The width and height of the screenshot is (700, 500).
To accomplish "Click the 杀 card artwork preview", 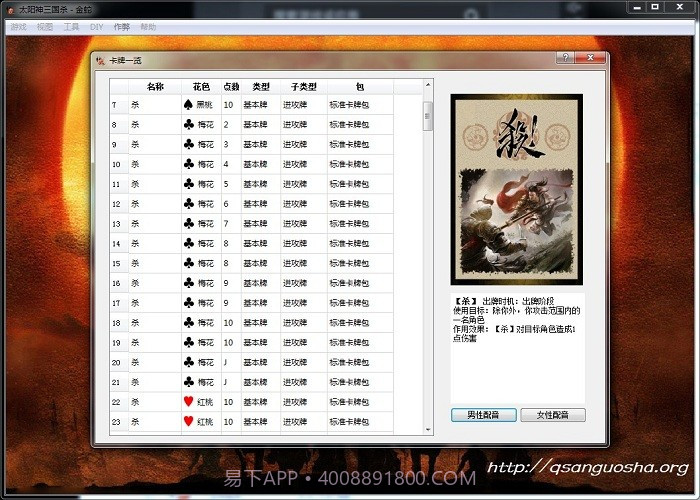I will 516,189.
